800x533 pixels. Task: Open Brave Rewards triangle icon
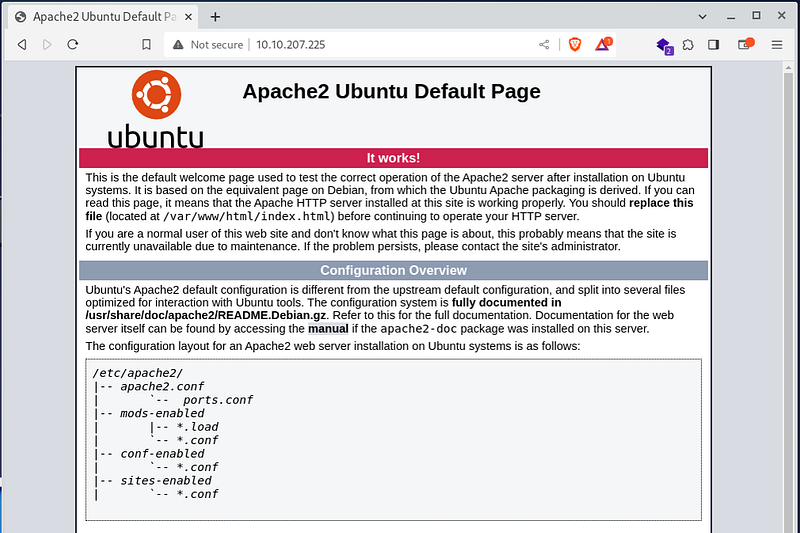tap(603, 45)
